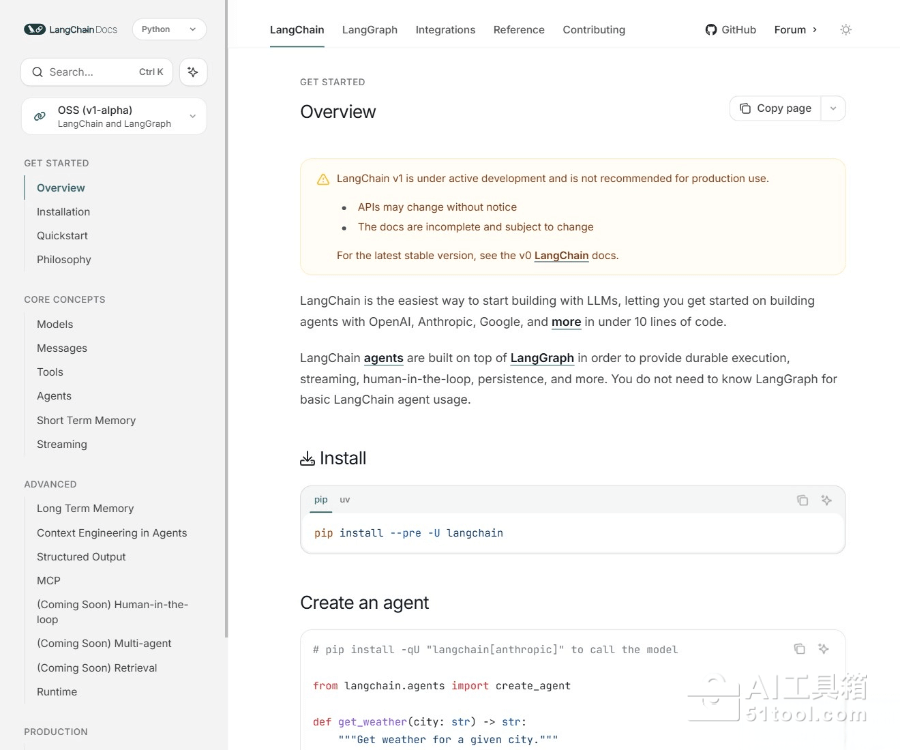Image resolution: width=900 pixels, height=750 pixels.
Task: Switch to the LangGraph top tab
Action: (x=369, y=30)
